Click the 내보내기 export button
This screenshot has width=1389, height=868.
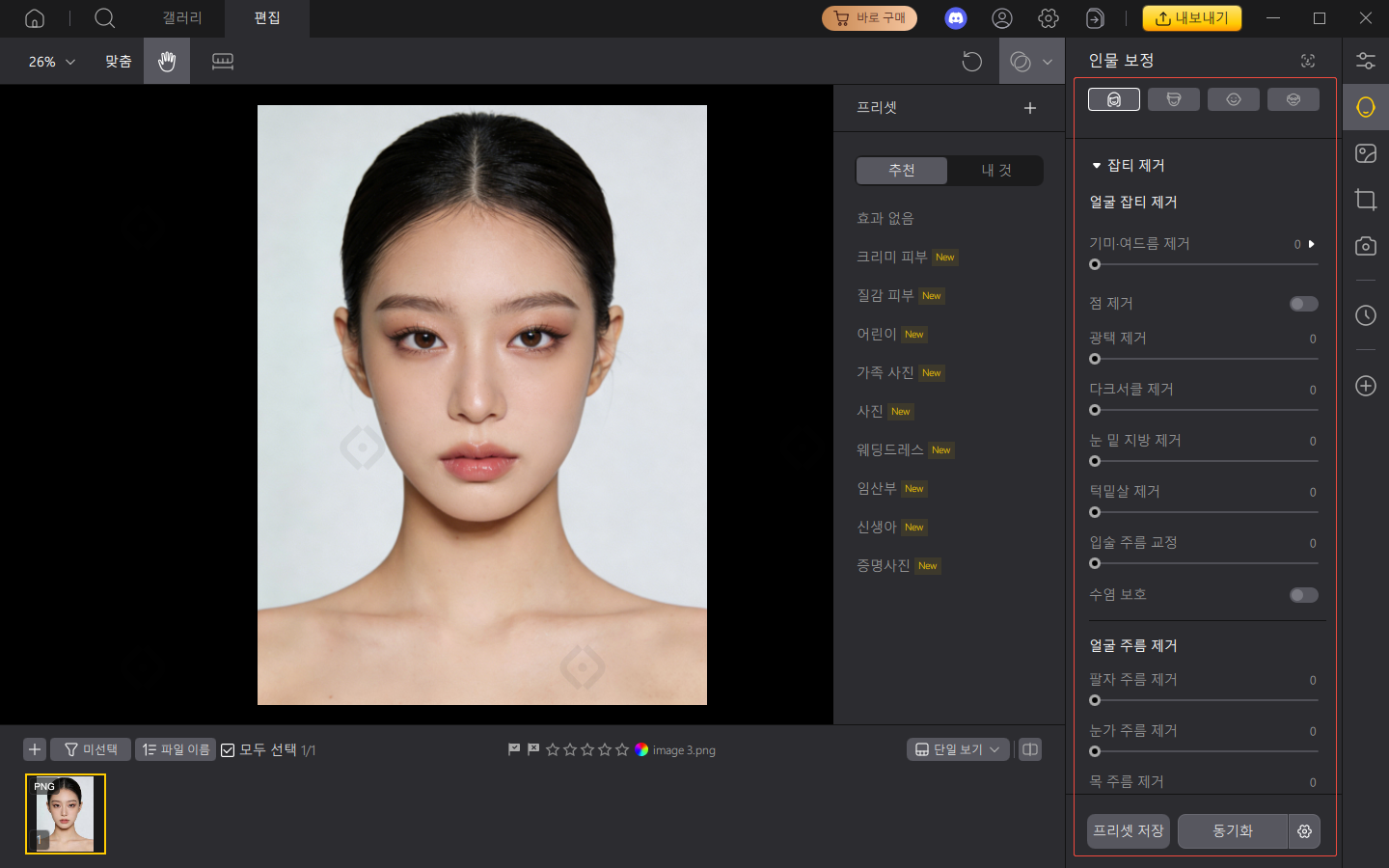[1192, 17]
